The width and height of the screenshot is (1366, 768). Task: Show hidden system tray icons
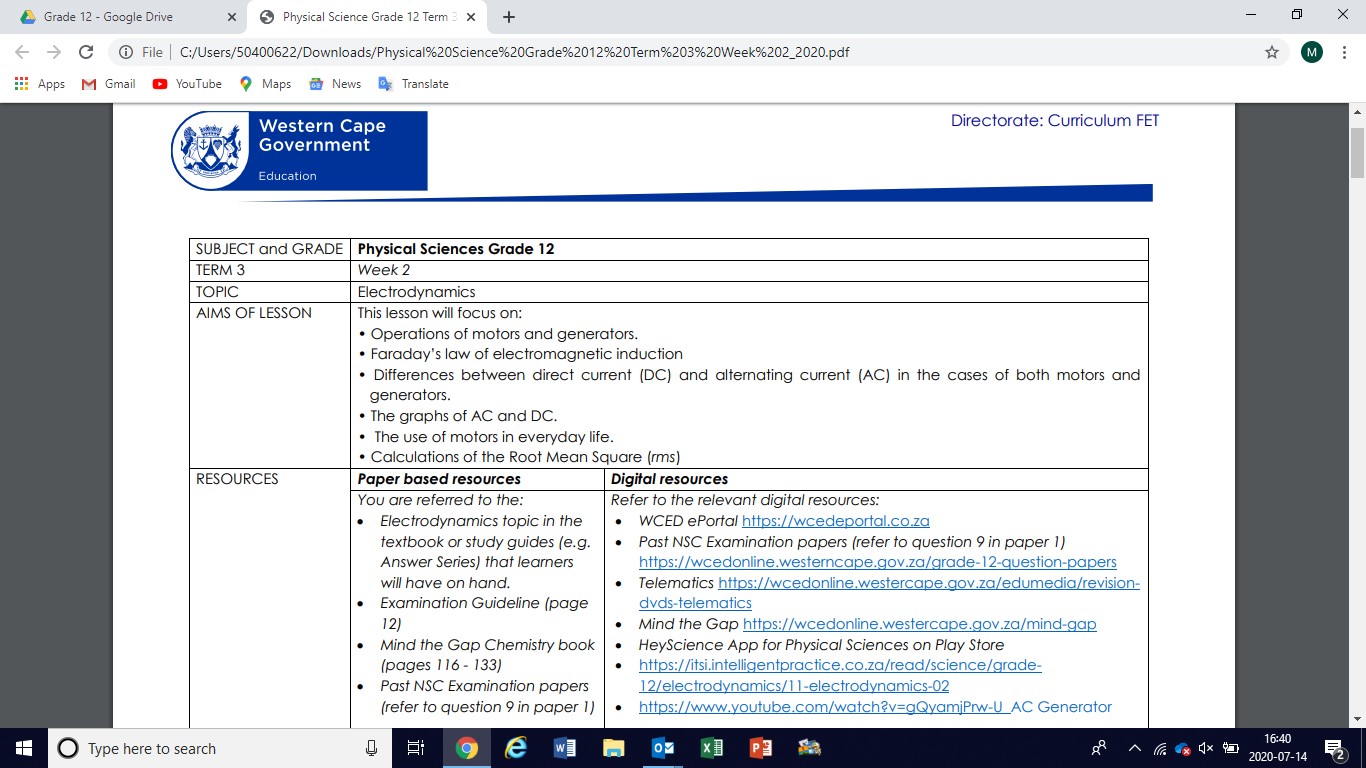point(1134,748)
